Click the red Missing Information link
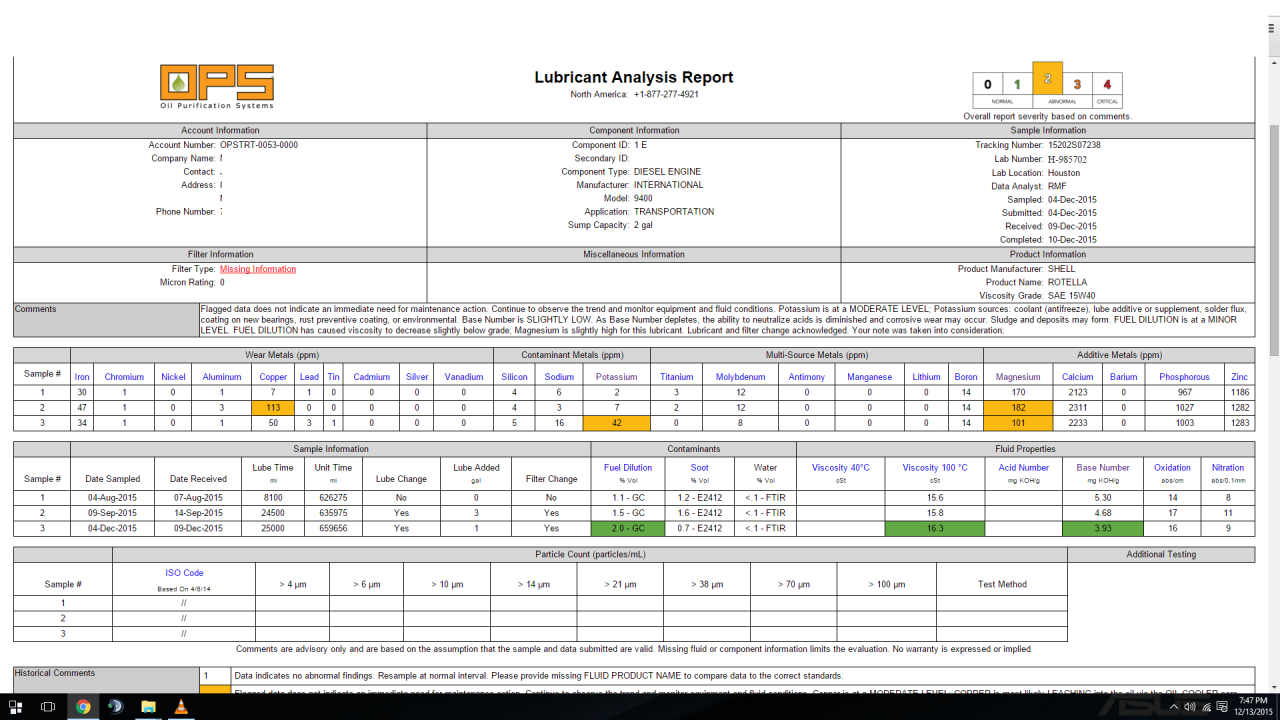 pos(257,269)
